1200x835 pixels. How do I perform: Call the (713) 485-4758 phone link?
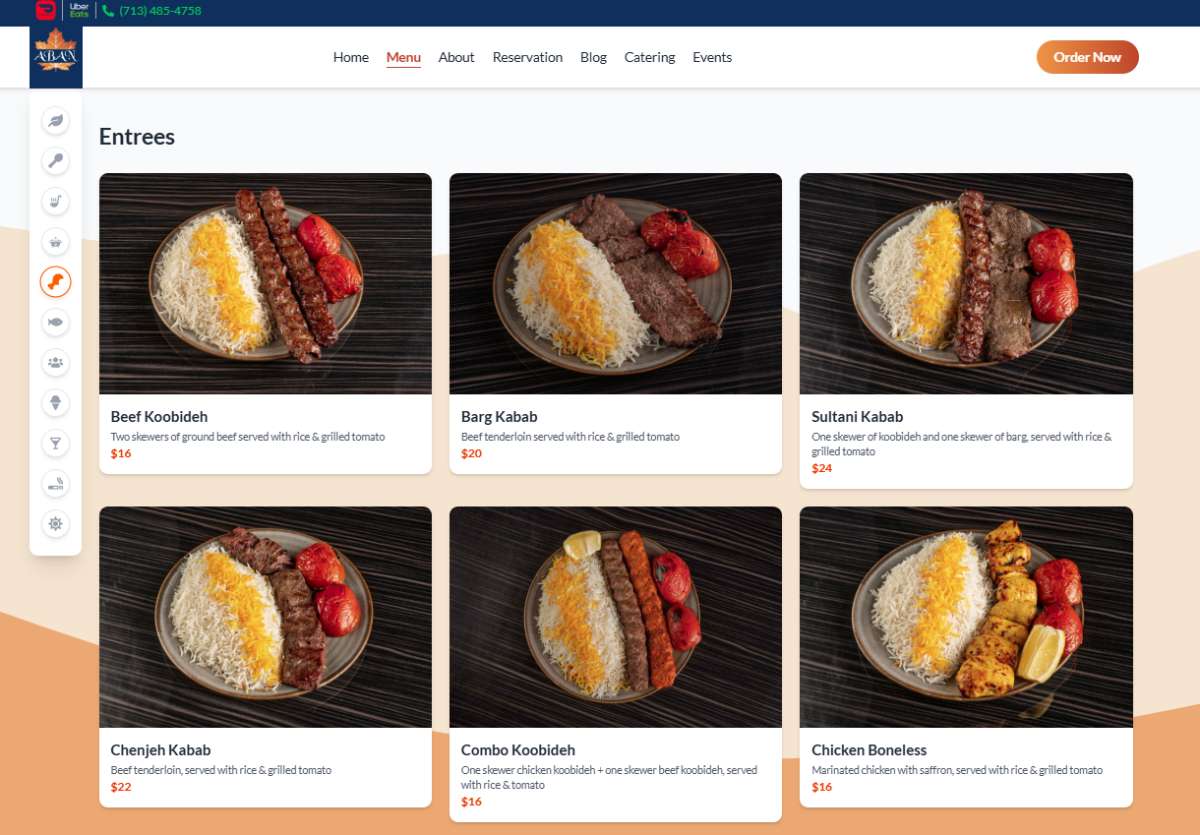click(x=159, y=11)
